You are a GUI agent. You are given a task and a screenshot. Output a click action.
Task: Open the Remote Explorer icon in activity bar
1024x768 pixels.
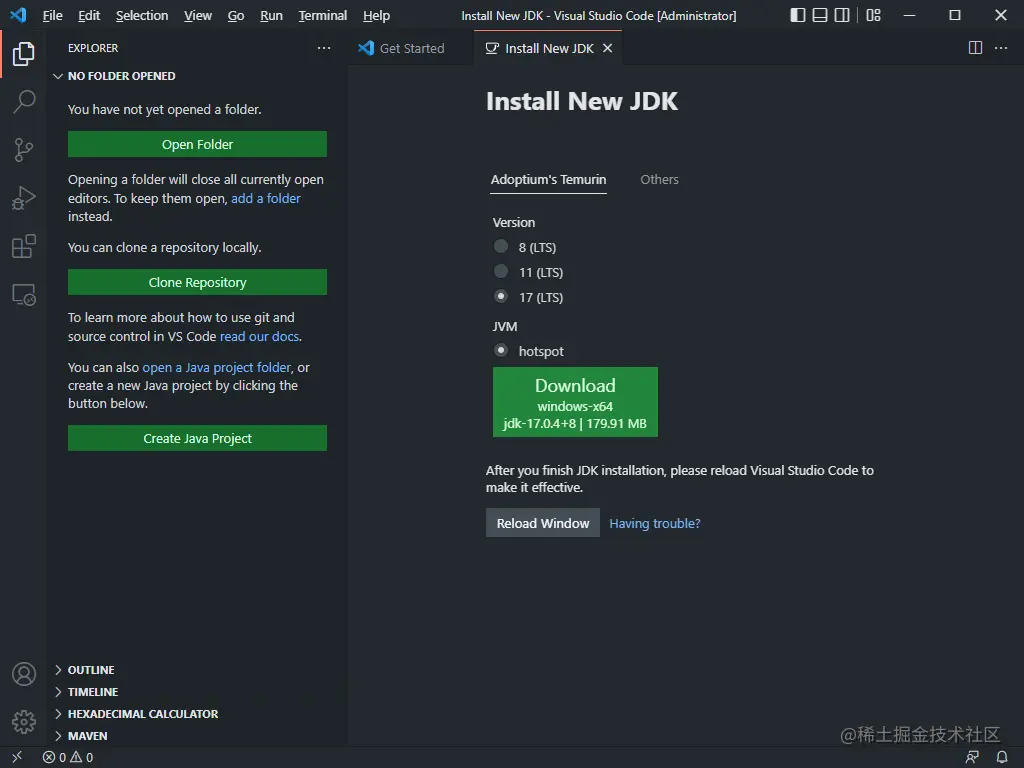click(x=24, y=295)
